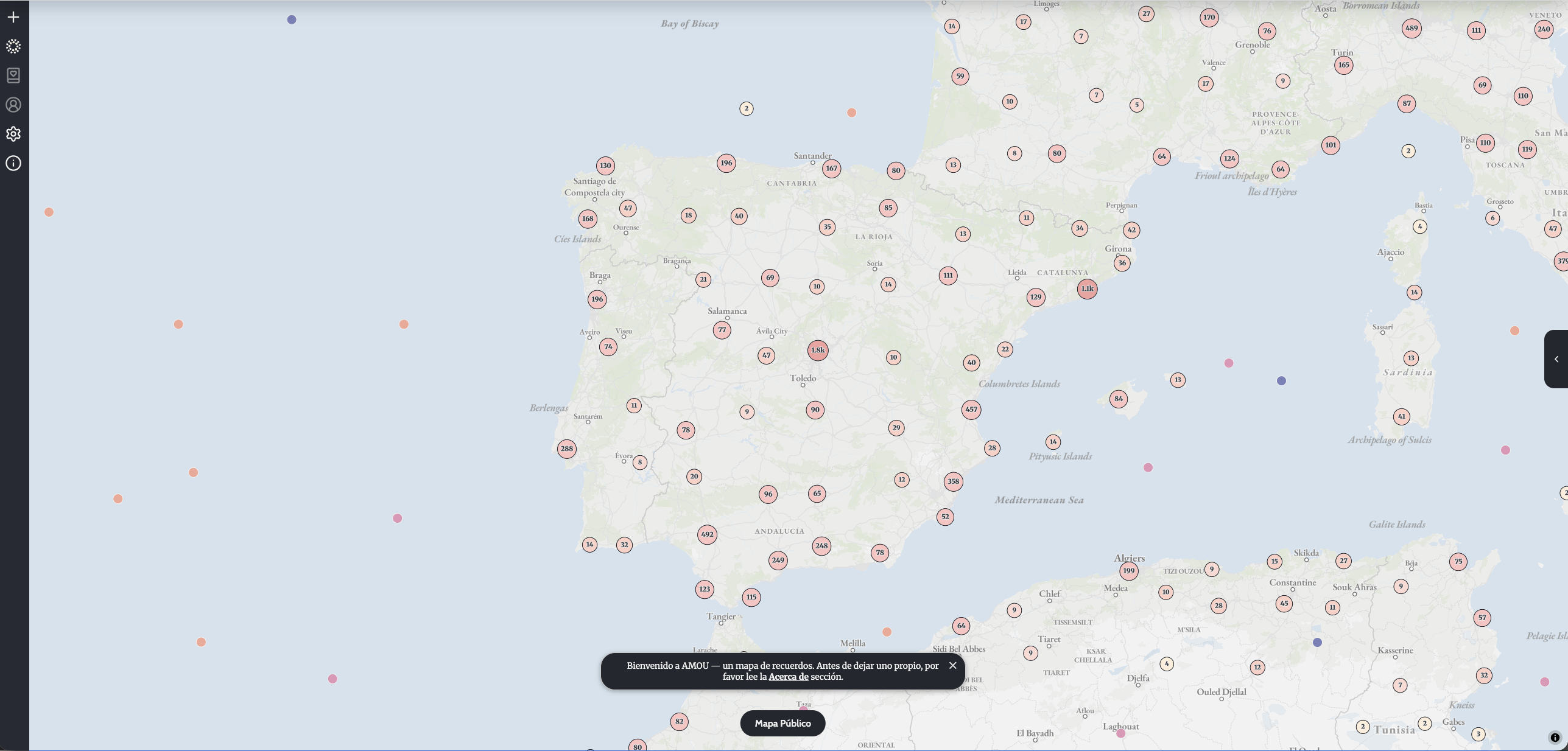Open the 41 cluster in southern Sardinia
The image size is (1568, 751).
coord(1402,417)
